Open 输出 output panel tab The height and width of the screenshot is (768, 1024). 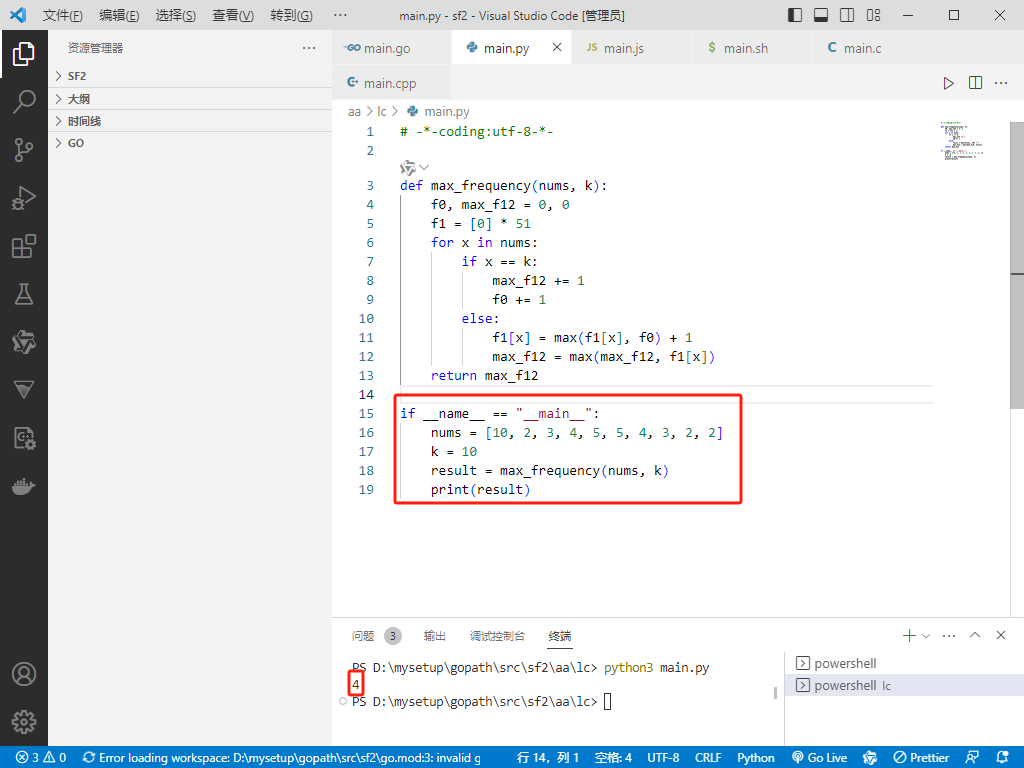coord(434,636)
